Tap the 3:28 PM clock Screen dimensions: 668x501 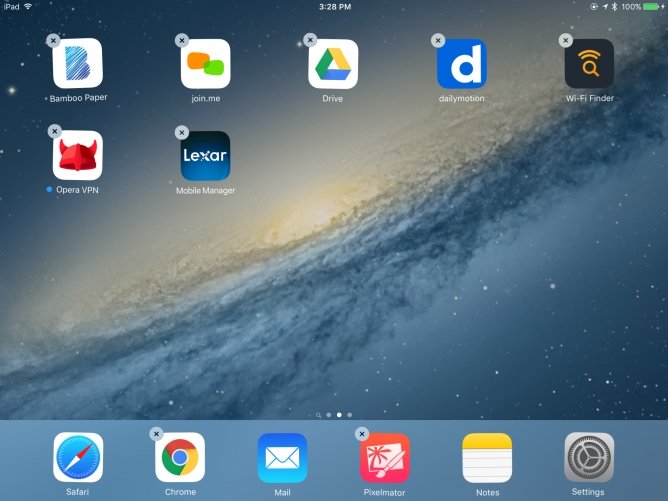(x=335, y=7)
